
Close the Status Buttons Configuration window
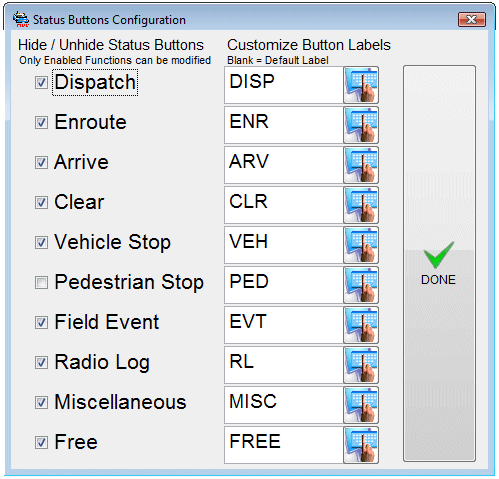point(472,20)
